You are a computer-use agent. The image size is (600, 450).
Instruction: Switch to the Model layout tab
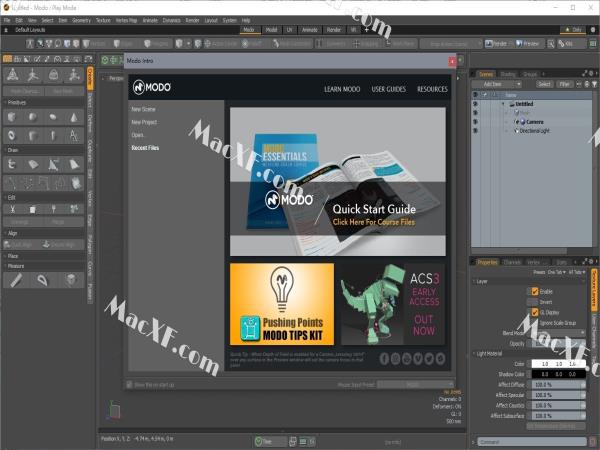271,30
